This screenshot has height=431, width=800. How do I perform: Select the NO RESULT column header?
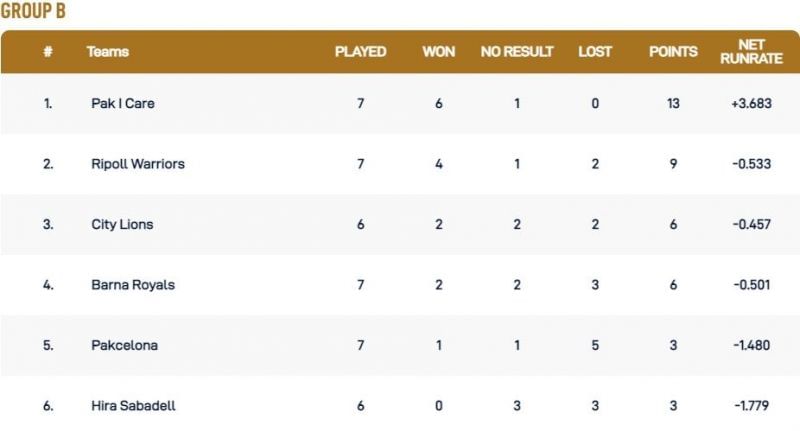(517, 52)
